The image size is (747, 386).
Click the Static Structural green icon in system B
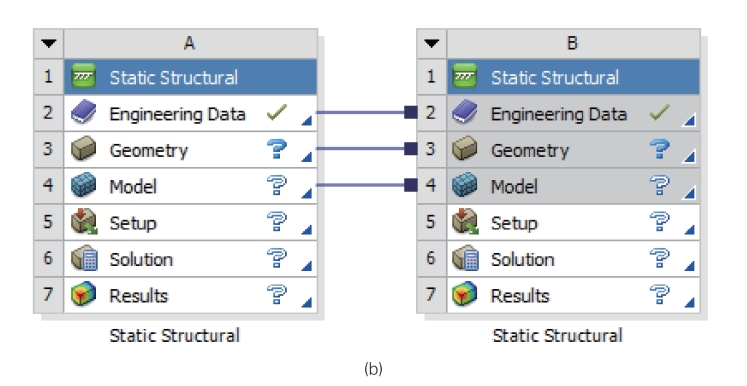[x=464, y=77]
